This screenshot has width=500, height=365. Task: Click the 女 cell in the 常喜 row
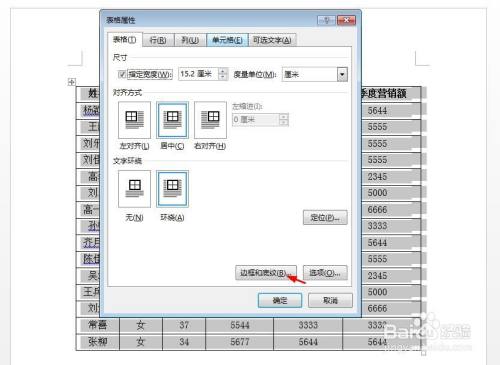point(141,325)
